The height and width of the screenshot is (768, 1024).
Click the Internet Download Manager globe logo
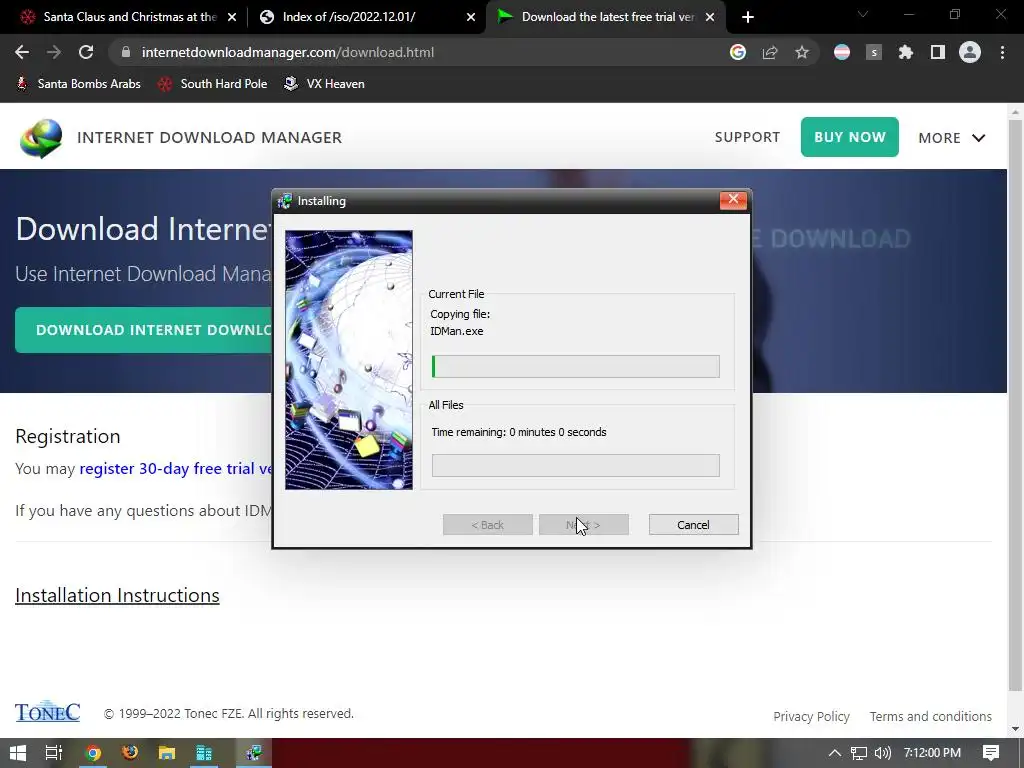41,138
